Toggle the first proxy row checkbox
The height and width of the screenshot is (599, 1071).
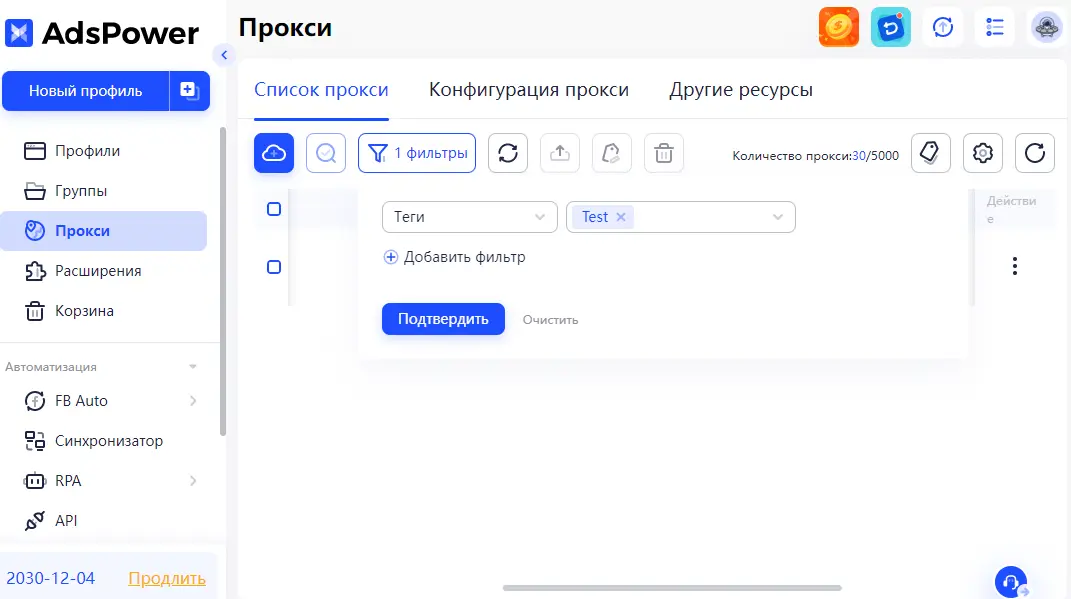coord(274,267)
